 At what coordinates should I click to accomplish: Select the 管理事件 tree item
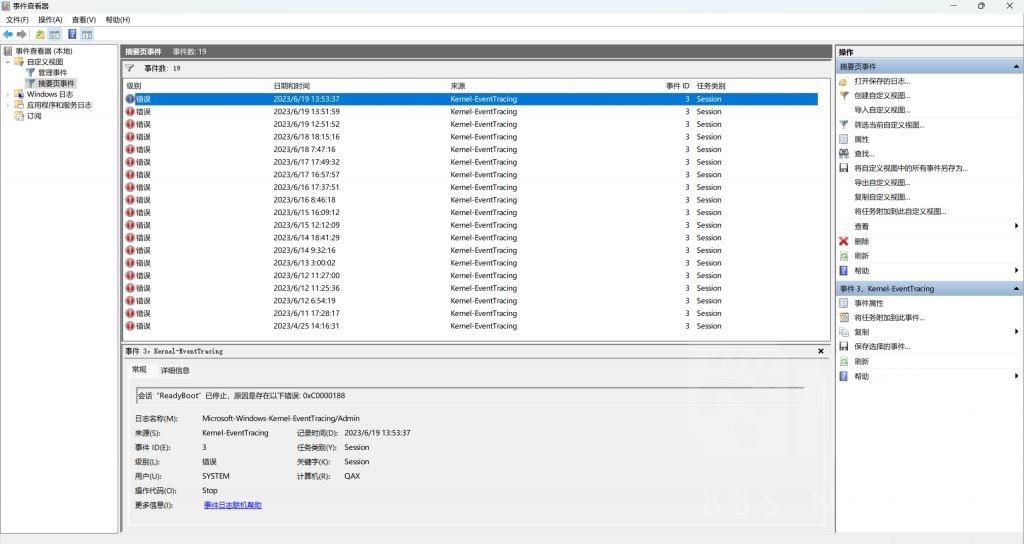[52, 72]
